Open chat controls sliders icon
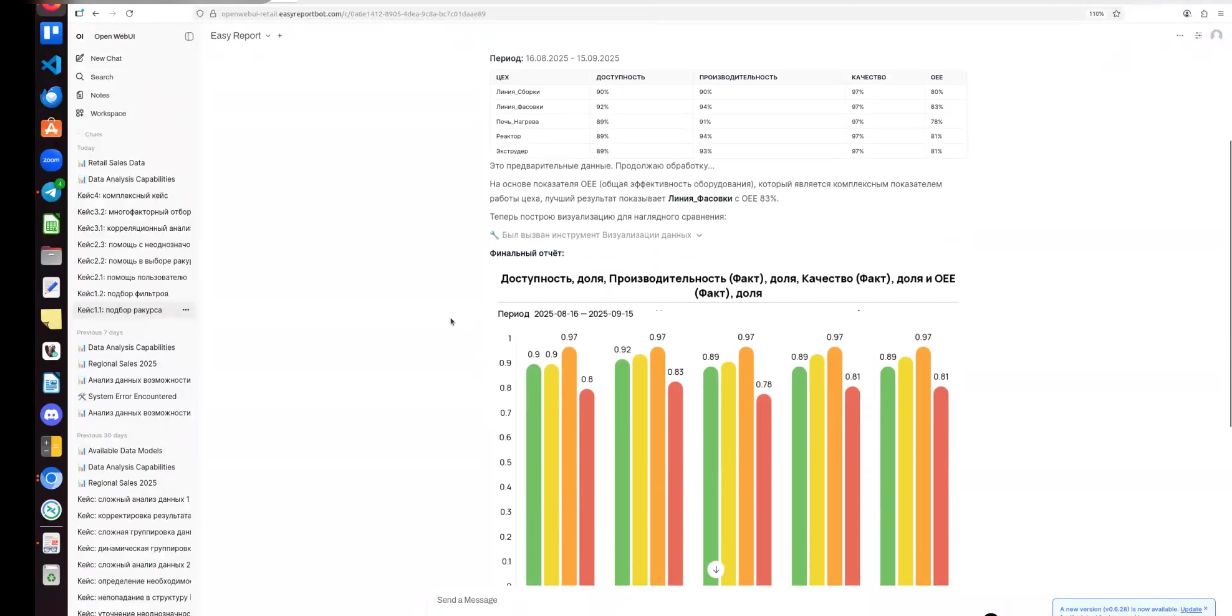Screen dimensions: 1232x616 (x=1198, y=36)
